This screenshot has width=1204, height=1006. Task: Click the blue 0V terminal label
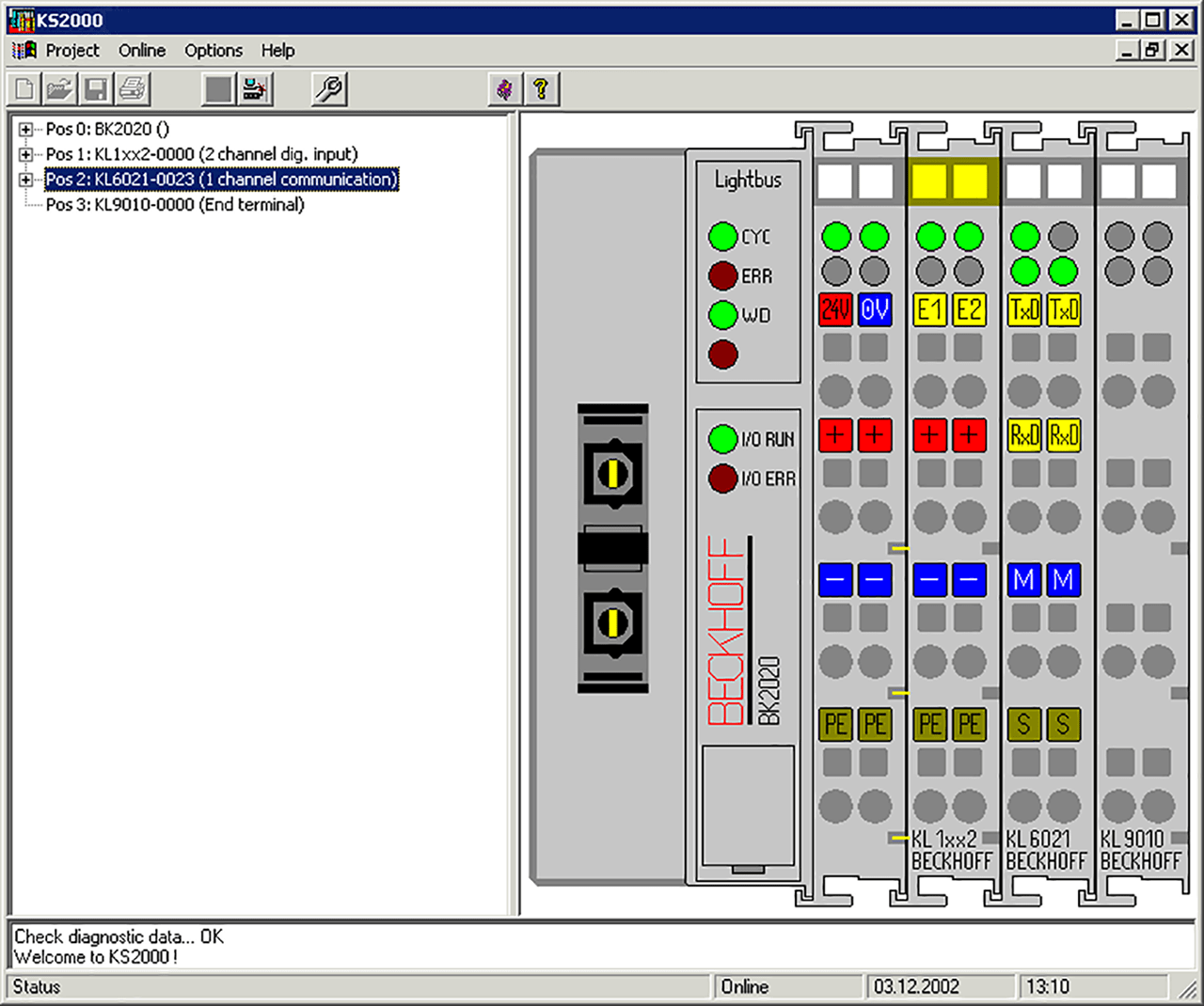click(874, 309)
